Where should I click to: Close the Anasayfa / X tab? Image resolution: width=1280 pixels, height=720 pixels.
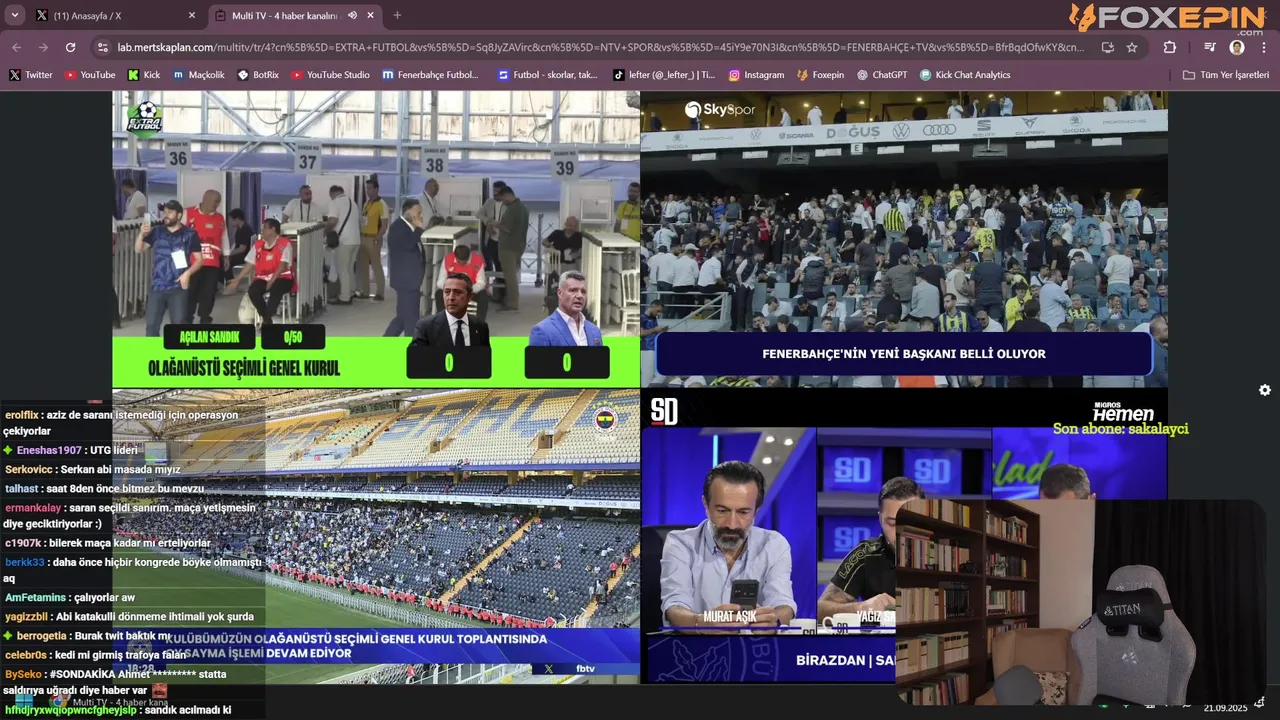click(x=192, y=15)
